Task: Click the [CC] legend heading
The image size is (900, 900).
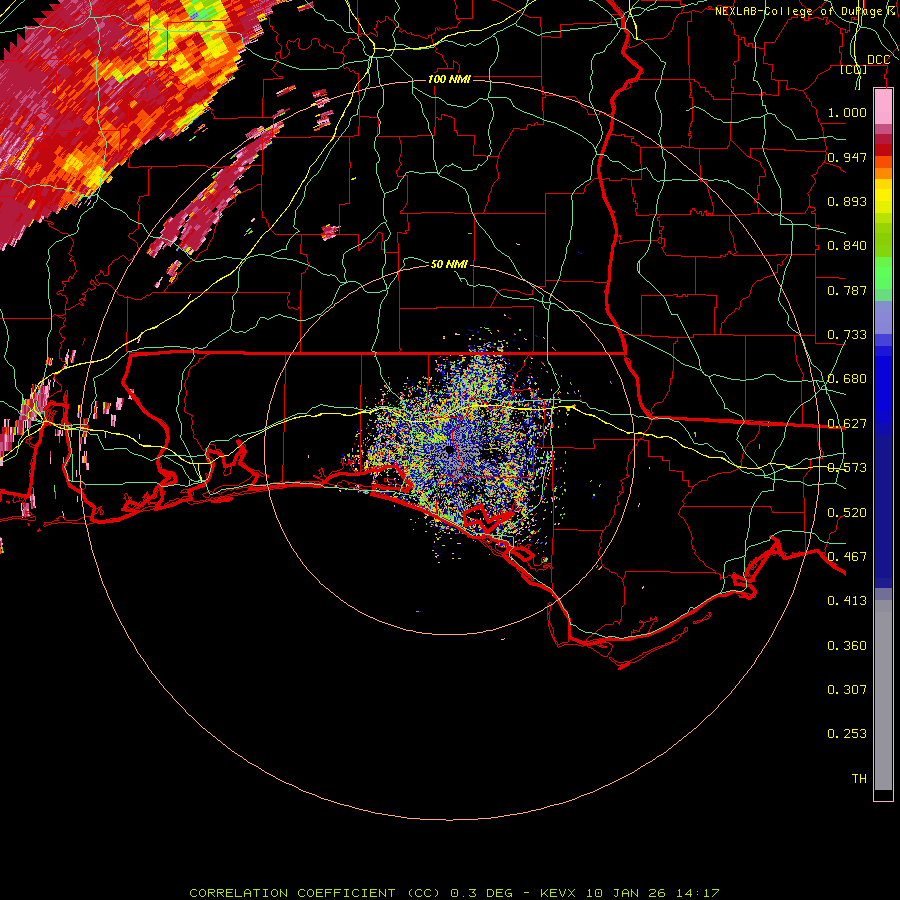Action: (853, 69)
